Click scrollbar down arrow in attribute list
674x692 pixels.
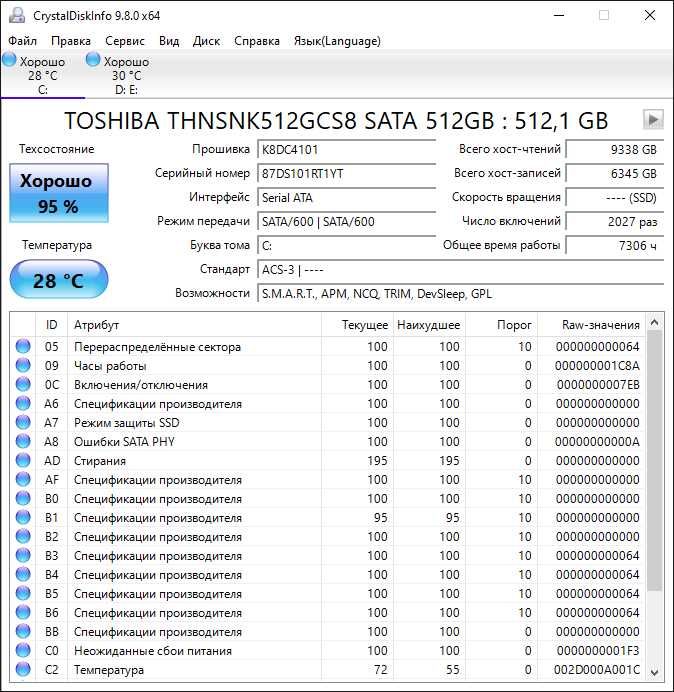point(655,672)
